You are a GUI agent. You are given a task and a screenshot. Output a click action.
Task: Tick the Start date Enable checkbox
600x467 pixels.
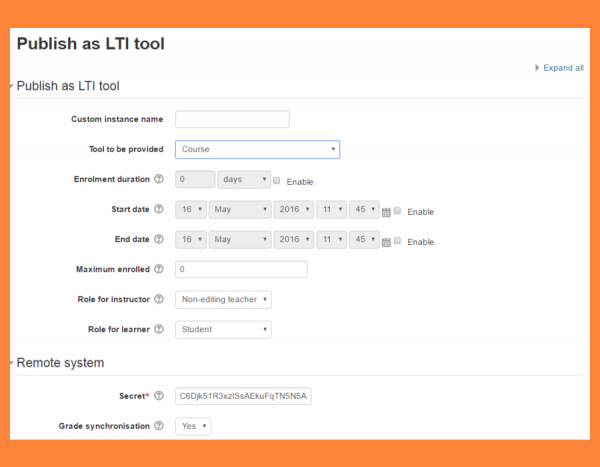point(398,211)
